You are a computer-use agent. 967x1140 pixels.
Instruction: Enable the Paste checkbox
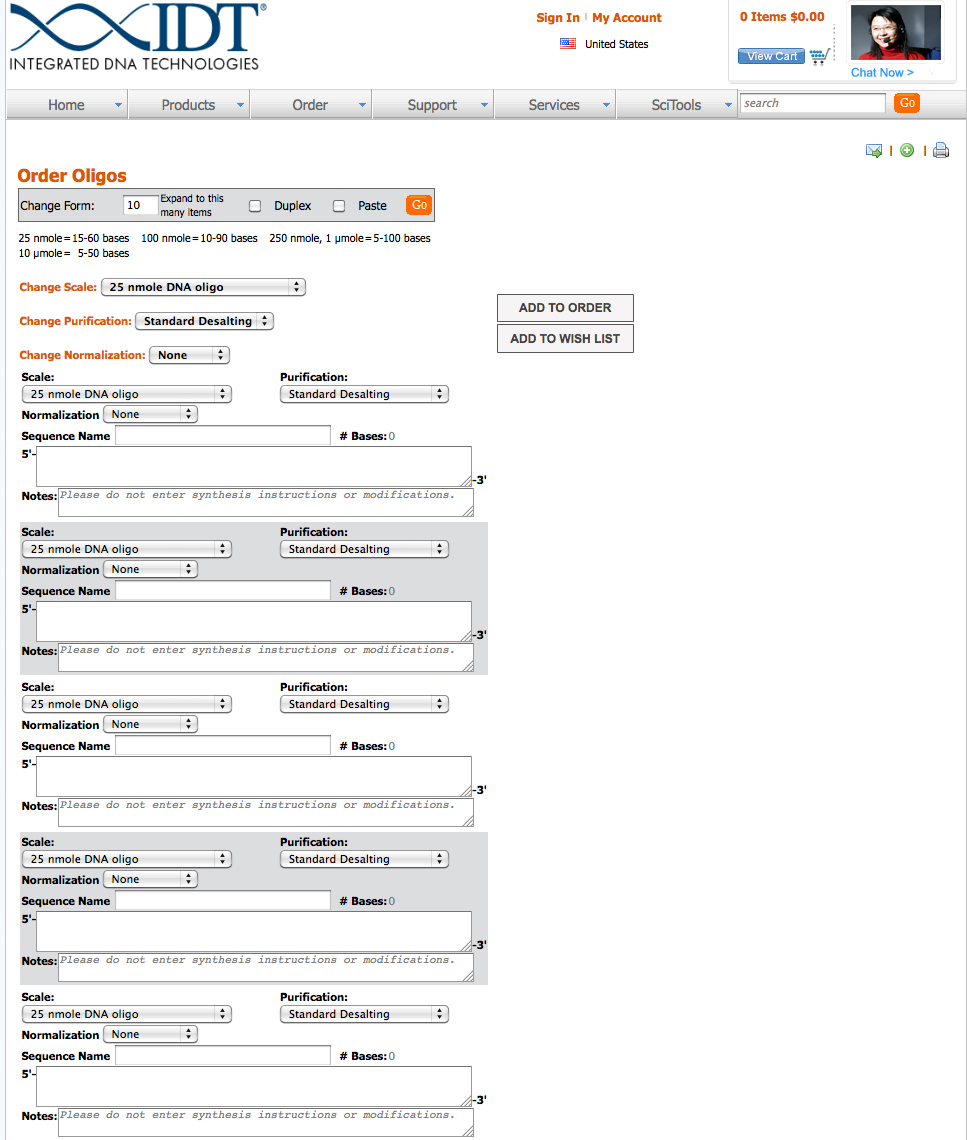(x=339, y=205)
